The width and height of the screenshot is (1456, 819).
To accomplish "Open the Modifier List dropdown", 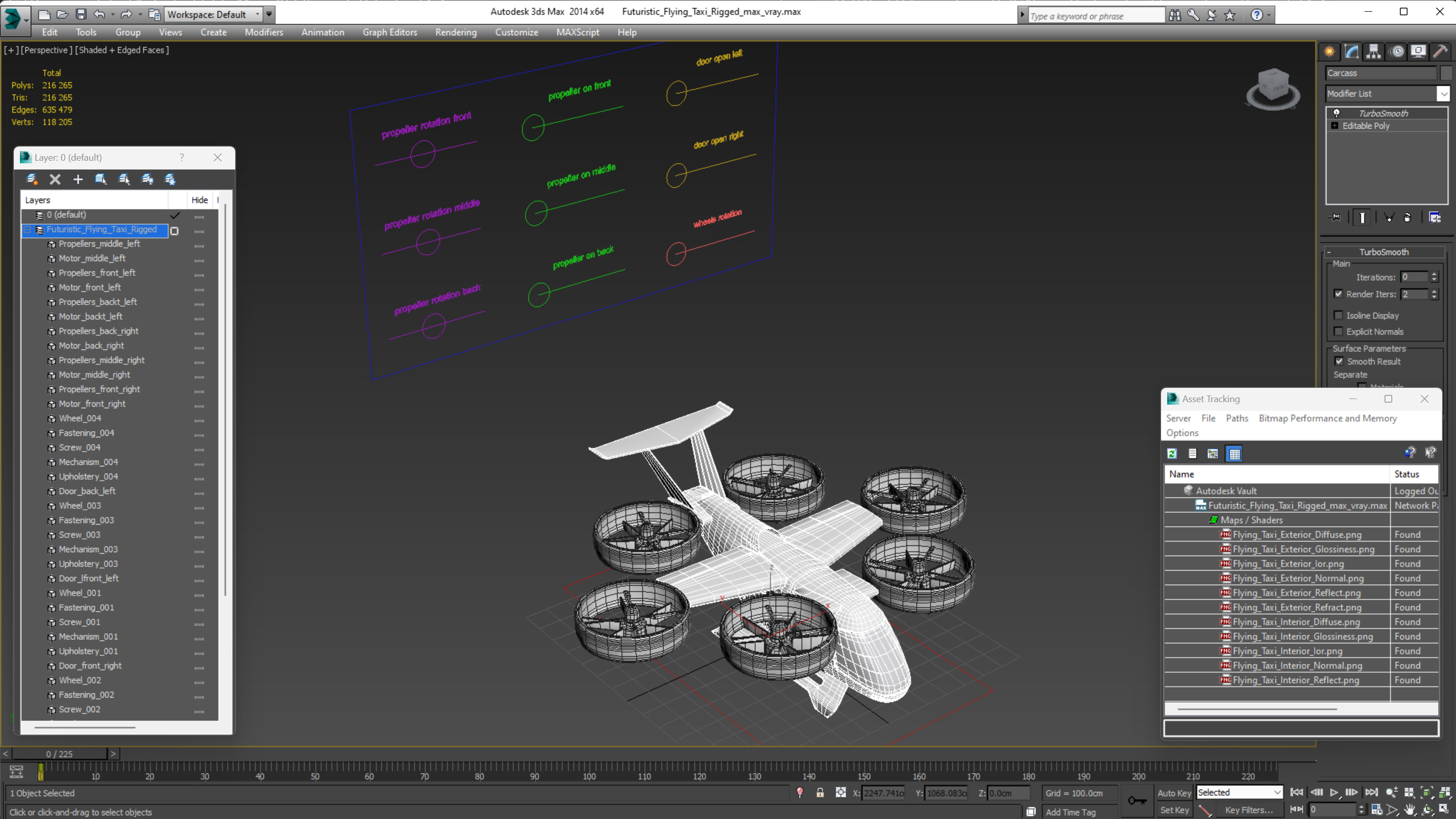I will 1444,94.
